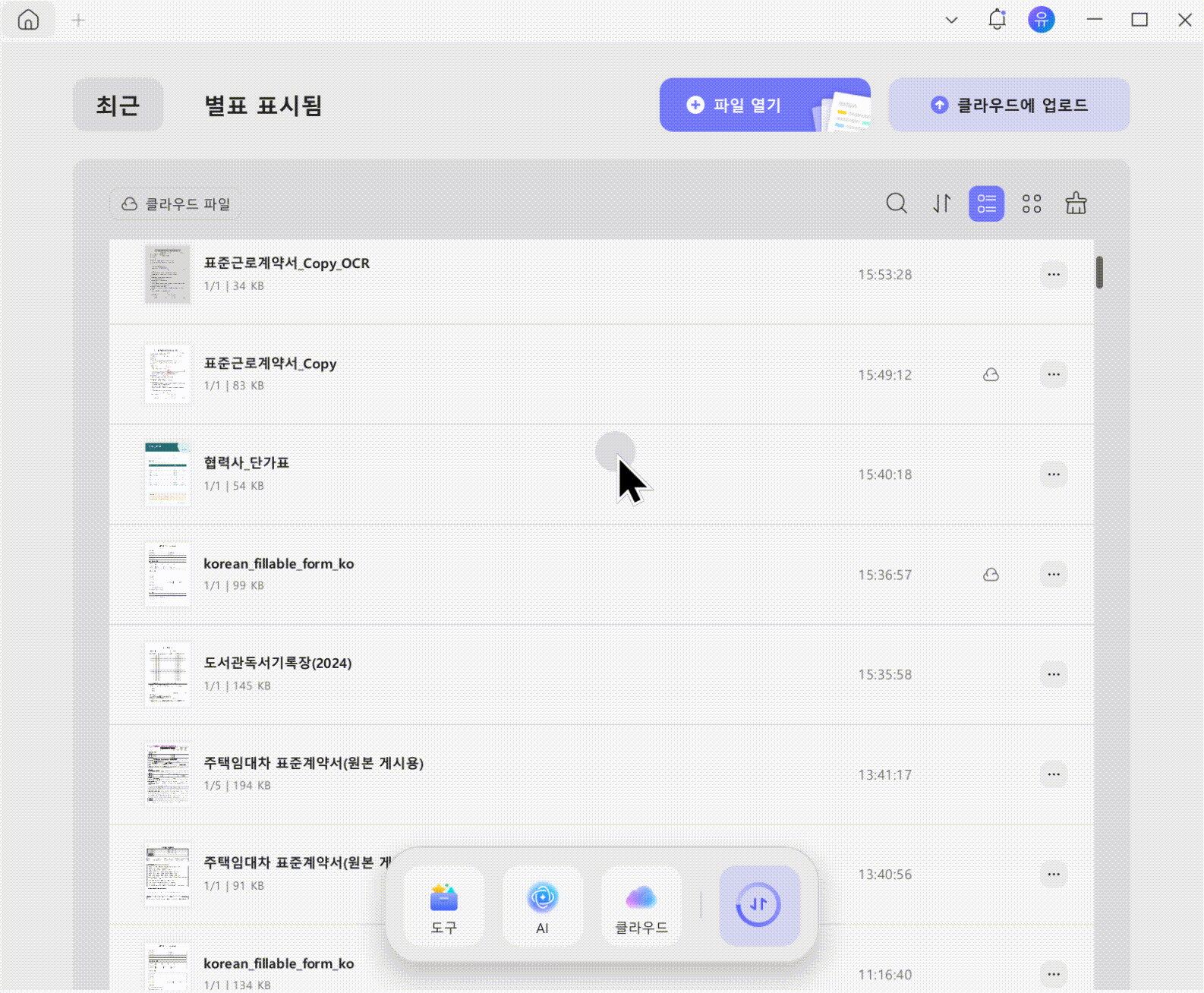Click the sync transfer circular button

click(x=759, y=906)
